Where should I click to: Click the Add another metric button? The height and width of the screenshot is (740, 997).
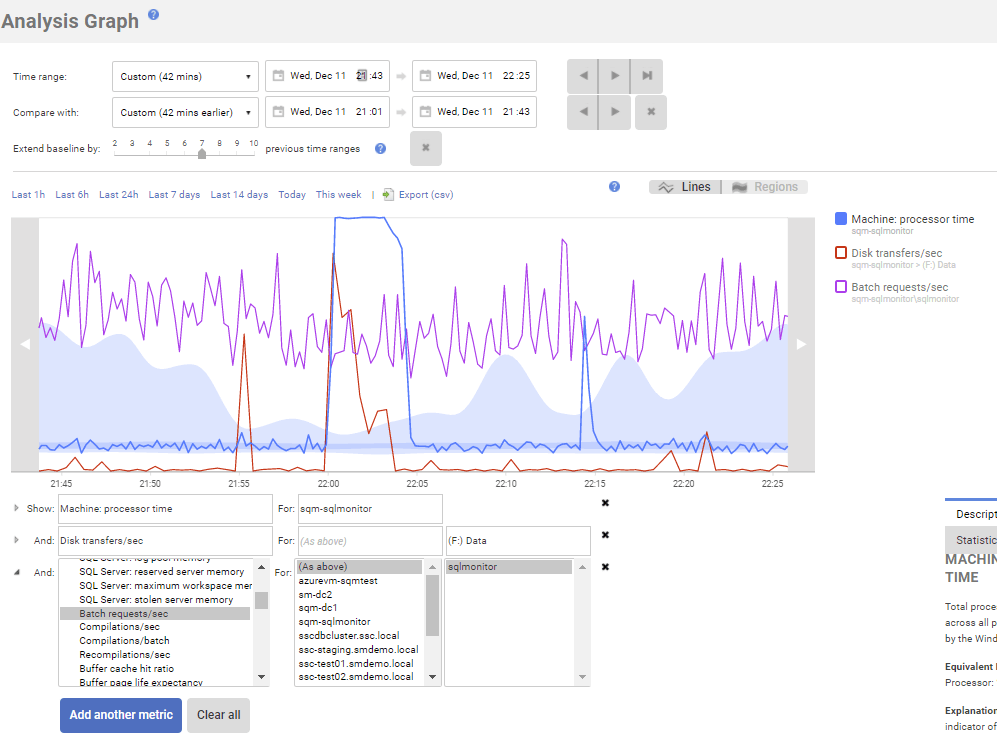[120, 715]
